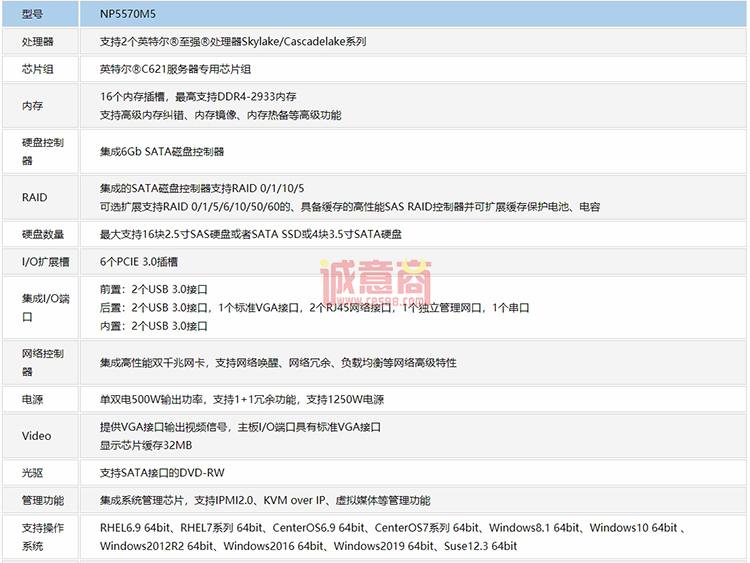Screen dimensions: 750x563
Task: Click the Skylake/Cascadelake processor description
Action: click(x=233, y=42)
